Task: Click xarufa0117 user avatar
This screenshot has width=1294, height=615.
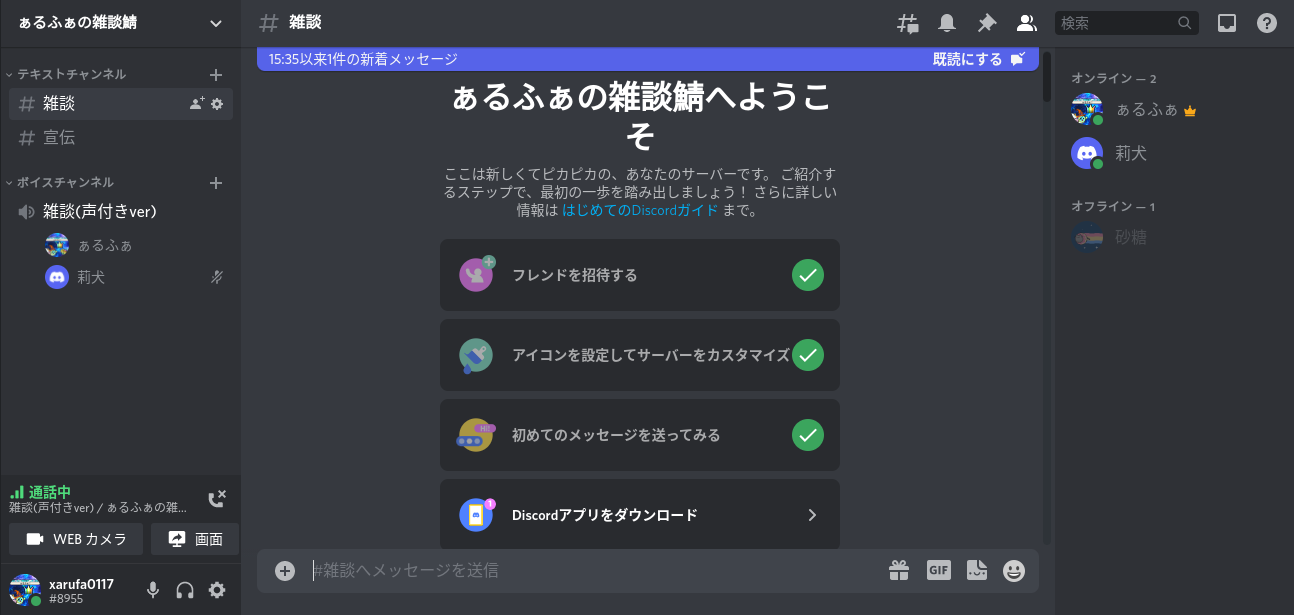Action: pyautogui.click(x=25, y=589)
